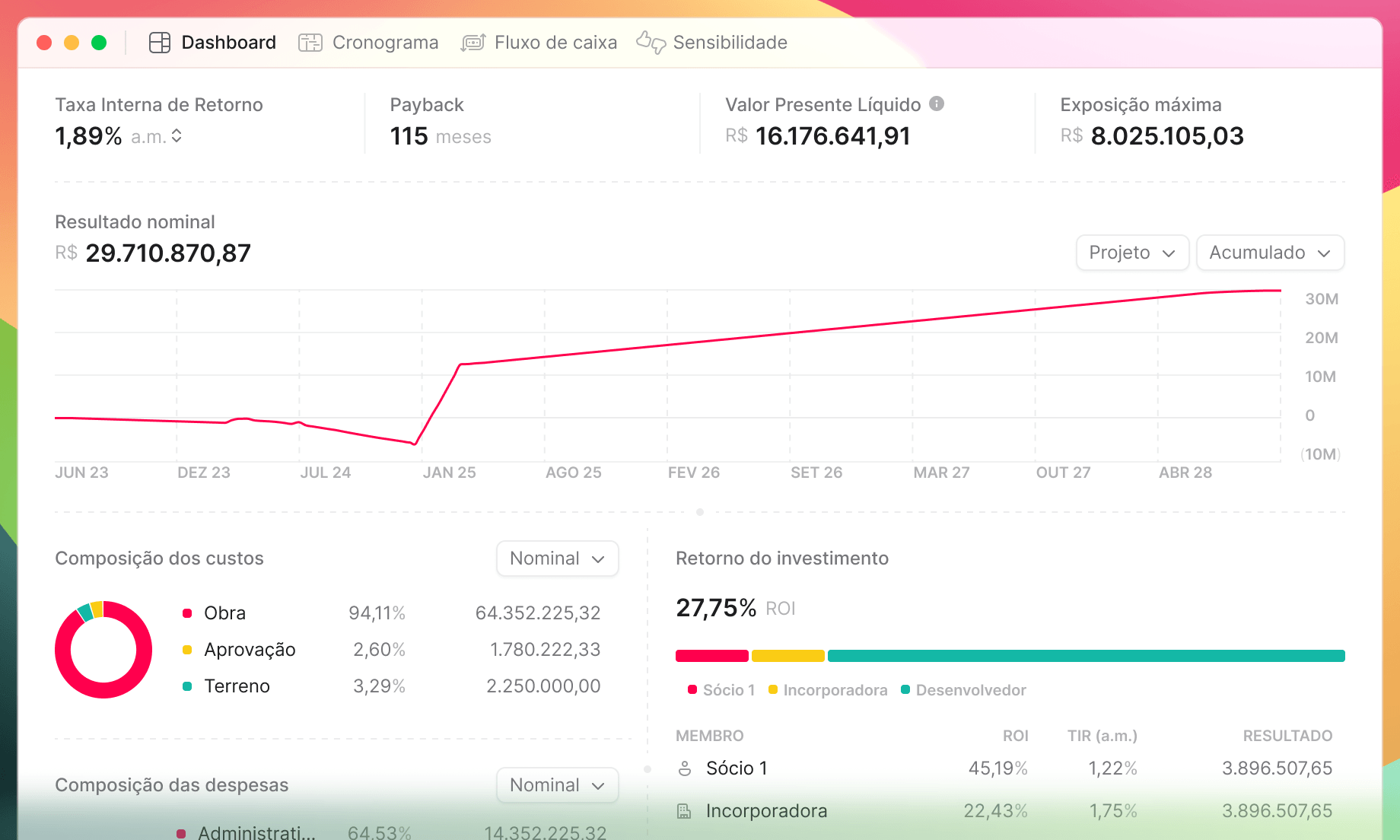Click the panel divider handle below the chart
The image size is (1400, 840).
[x=700, y=512]
